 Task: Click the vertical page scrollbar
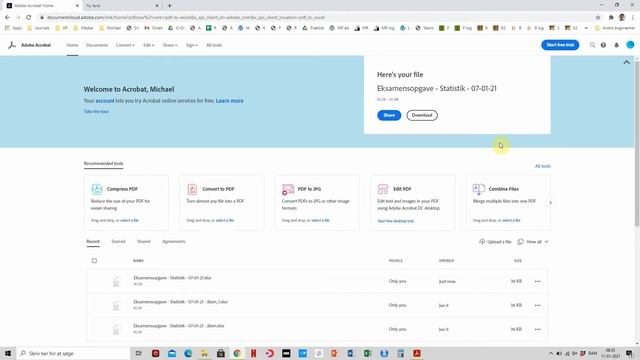(637, 143)
